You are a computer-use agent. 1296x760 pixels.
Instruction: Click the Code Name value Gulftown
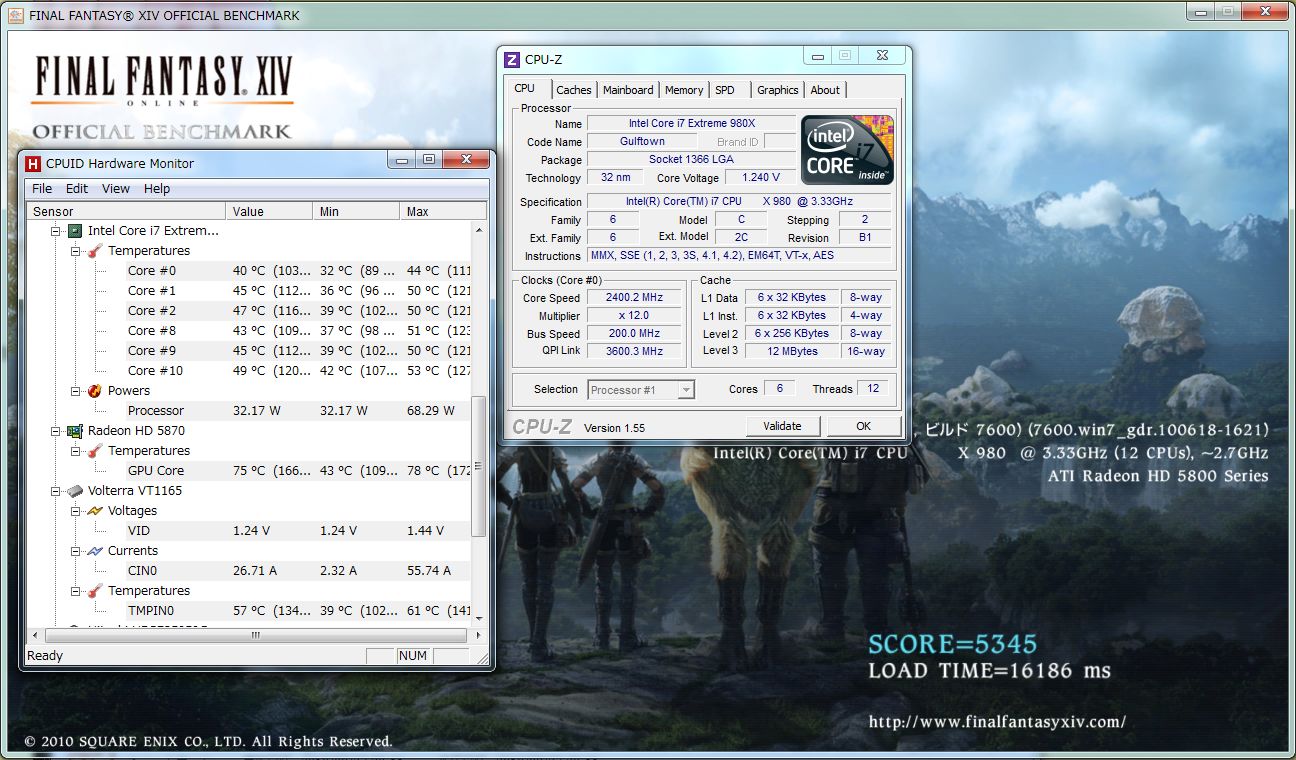[x=642, y=142]
